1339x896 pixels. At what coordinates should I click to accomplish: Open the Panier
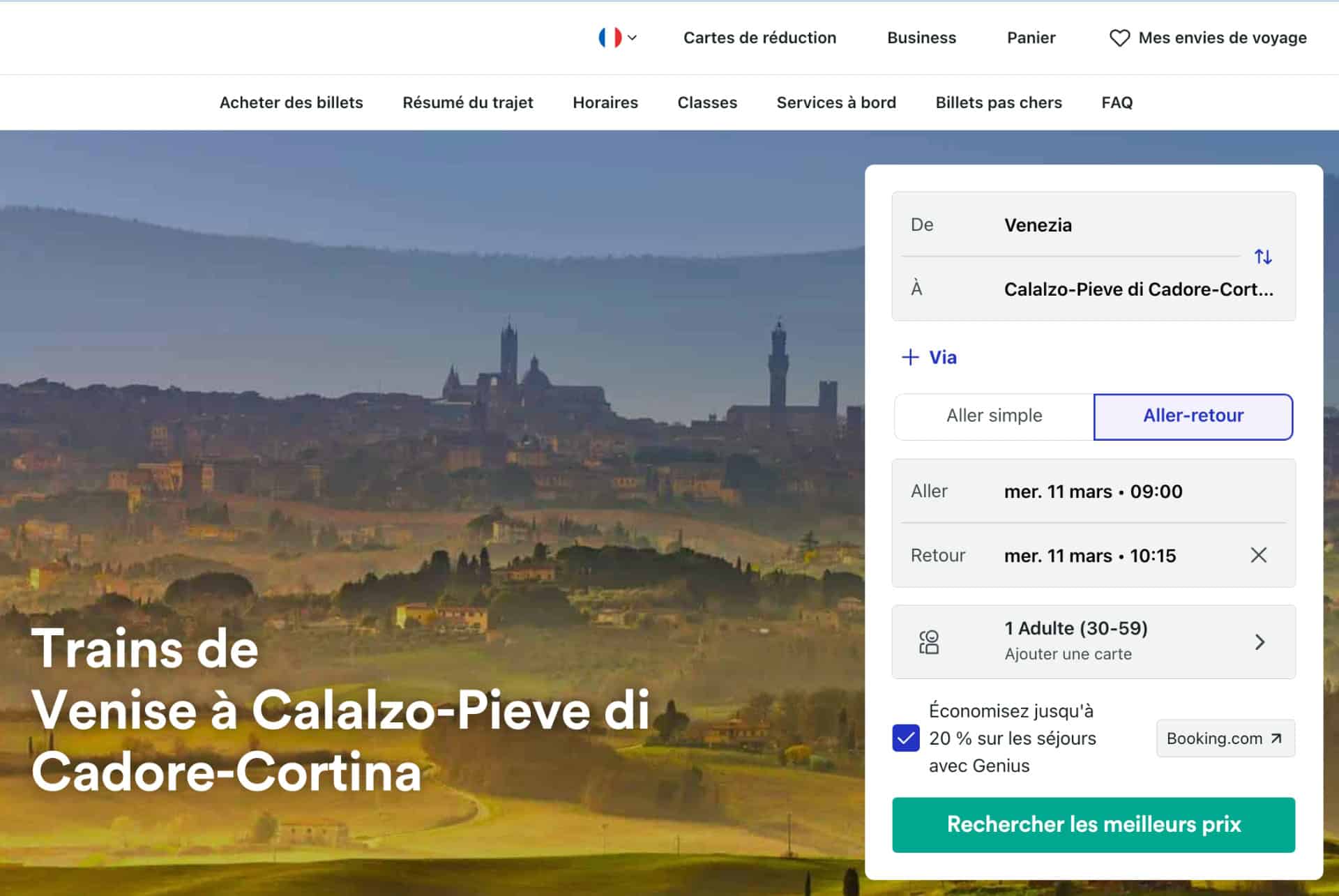click(1031, 38)
